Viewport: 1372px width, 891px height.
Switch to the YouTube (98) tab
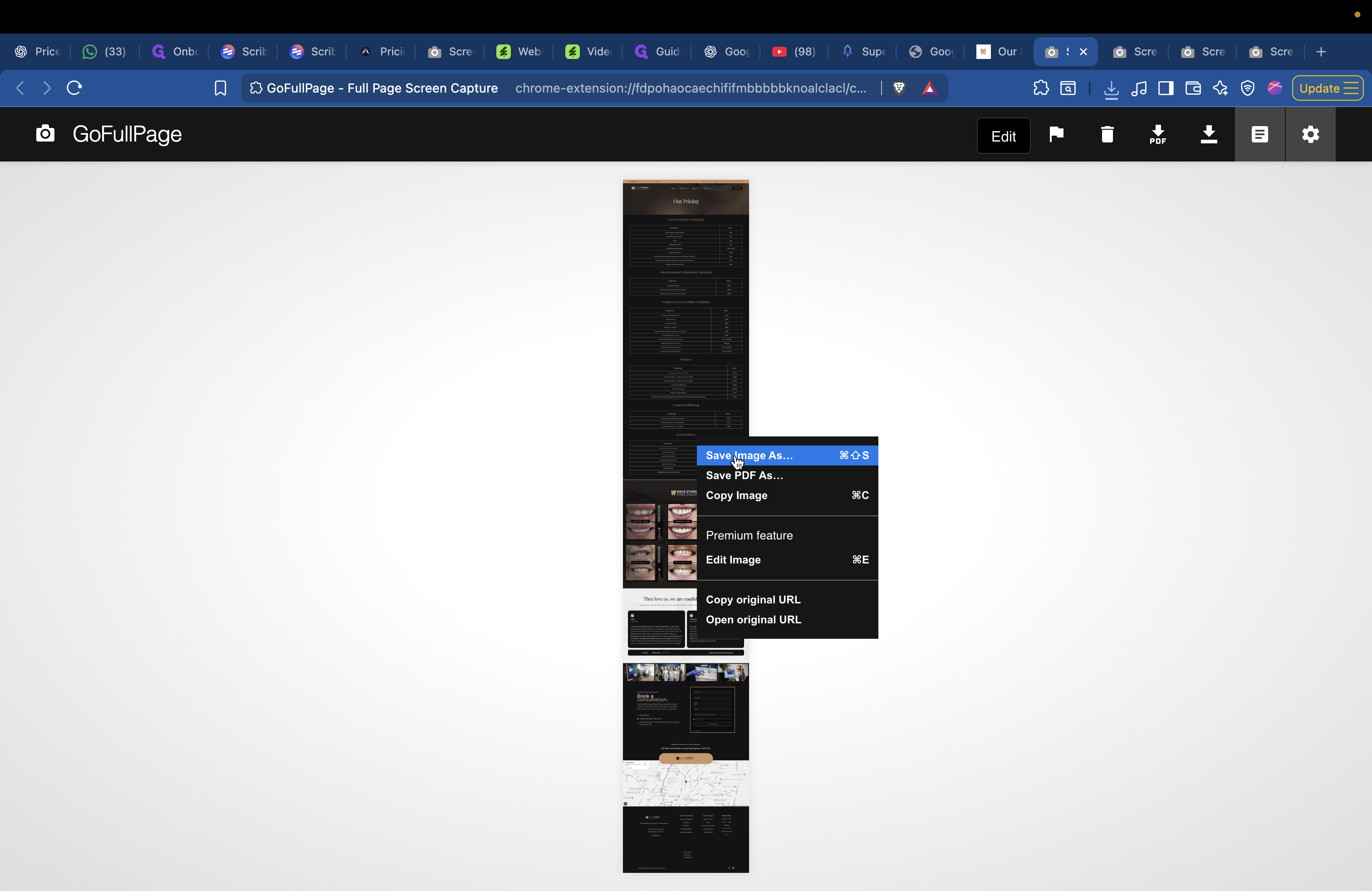(x=793, y=51)
